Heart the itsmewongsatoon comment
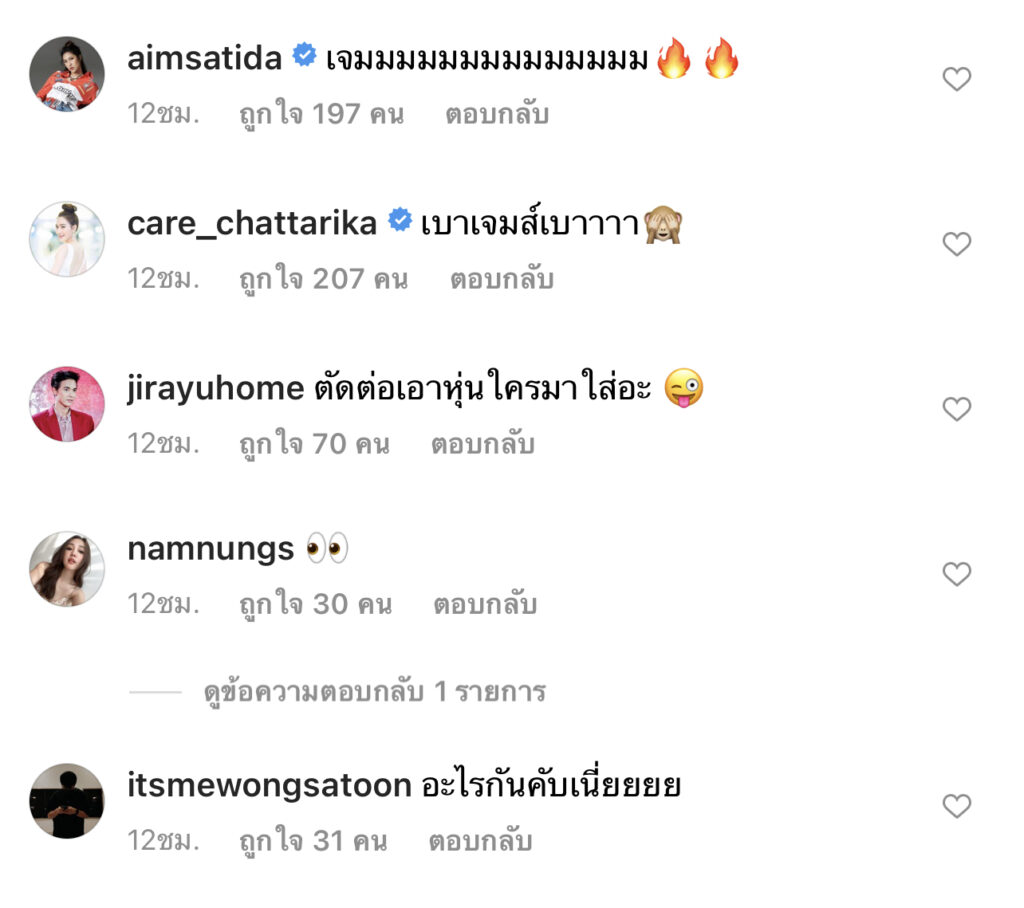1024x908 pixels. pos(957,806)
